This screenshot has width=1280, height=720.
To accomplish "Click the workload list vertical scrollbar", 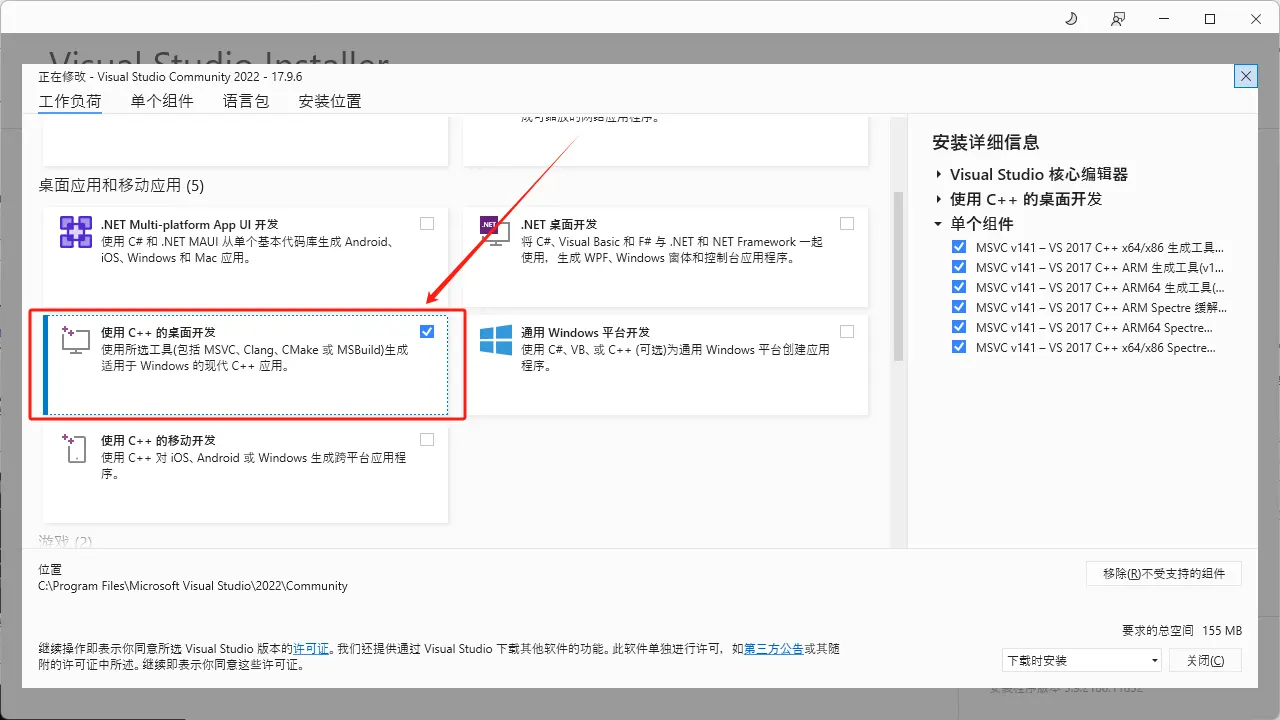I will [898, 275].
